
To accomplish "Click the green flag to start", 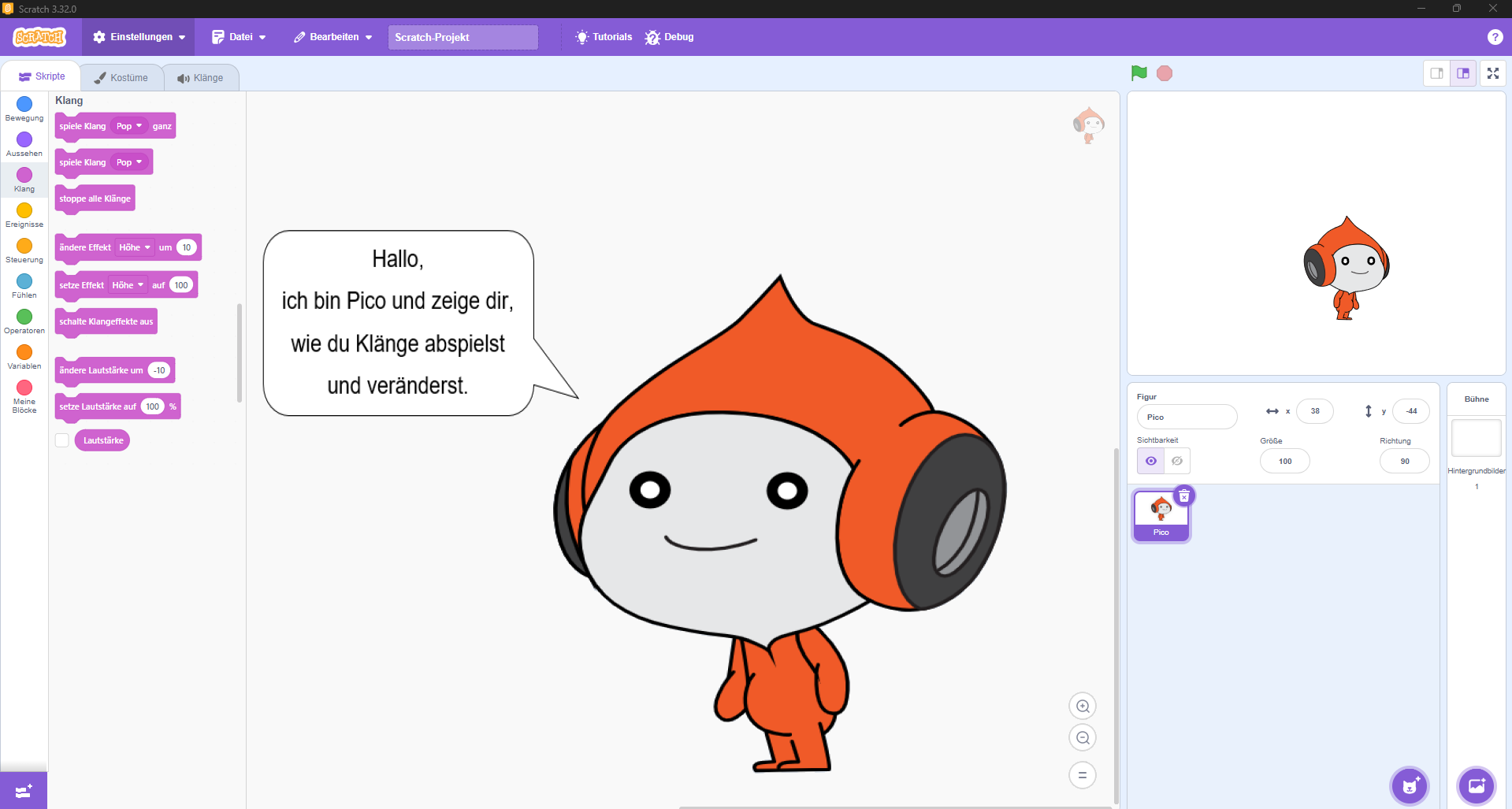I will tap(1139, 73).
